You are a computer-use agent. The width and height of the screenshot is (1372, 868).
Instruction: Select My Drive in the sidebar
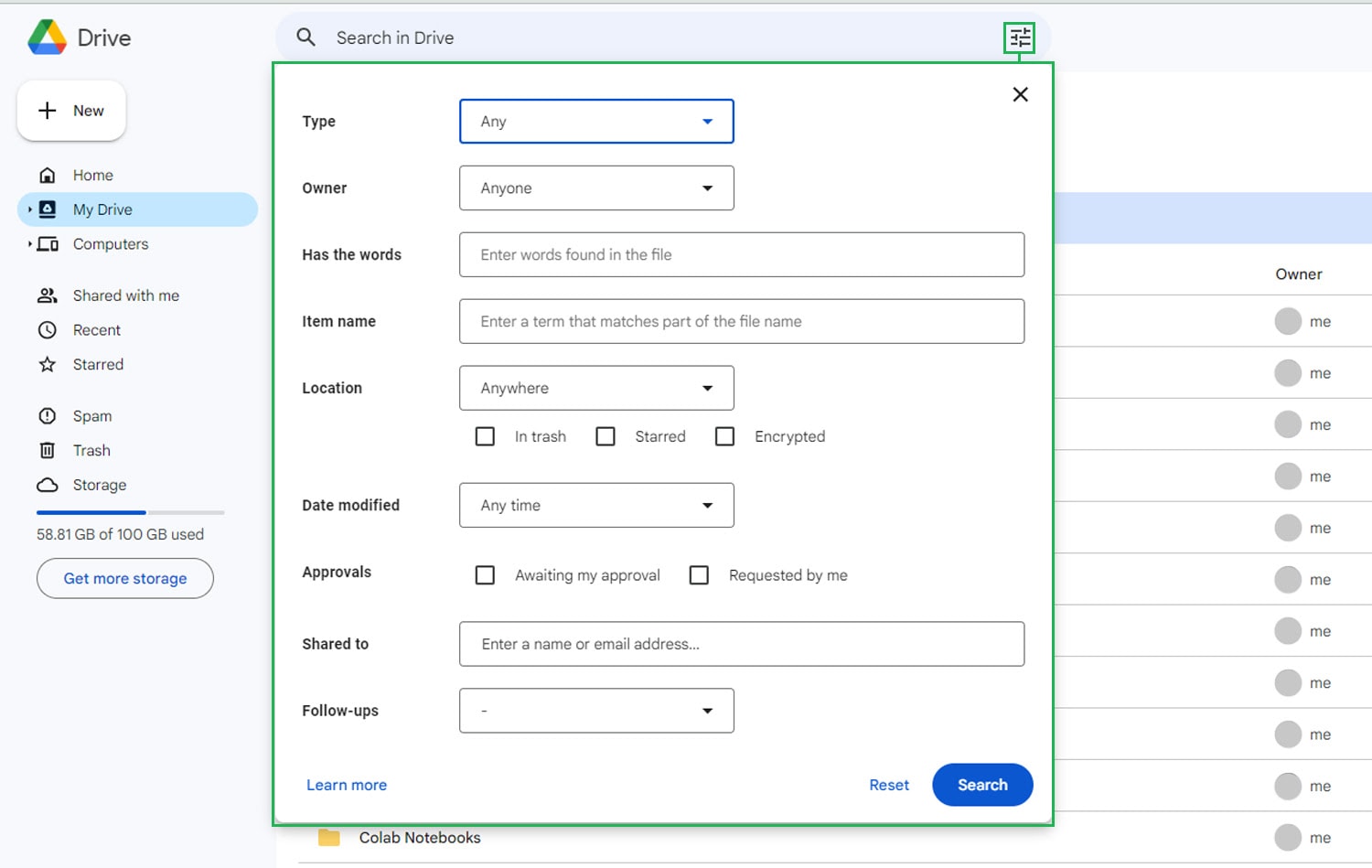click(x=102, y=209)
